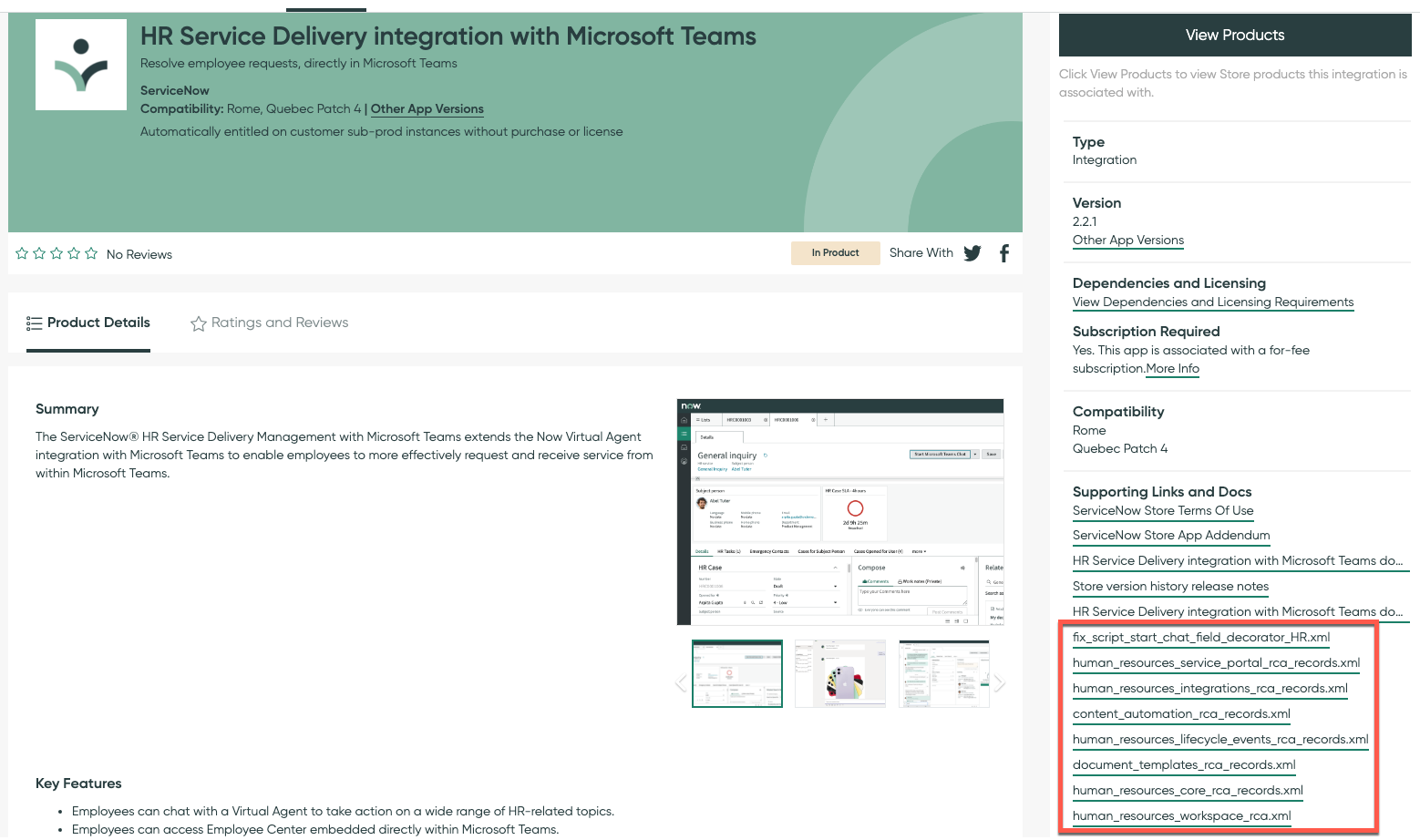Click the No Reviews text
Viewport: 1420px width, 840px height.
pyautogui.click(x=139, y=254)
